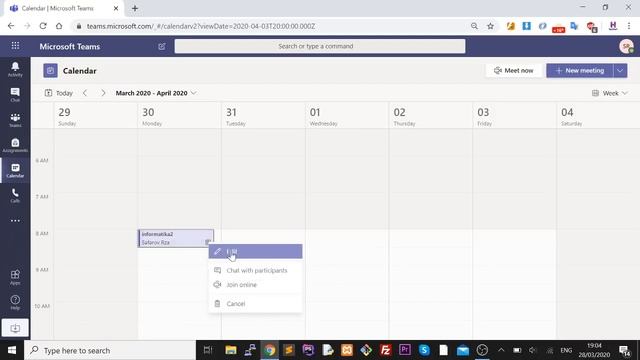The width and height of the screenshot is (640, 360).
Task: Select Sunday 29 day header
Action: 96,116
